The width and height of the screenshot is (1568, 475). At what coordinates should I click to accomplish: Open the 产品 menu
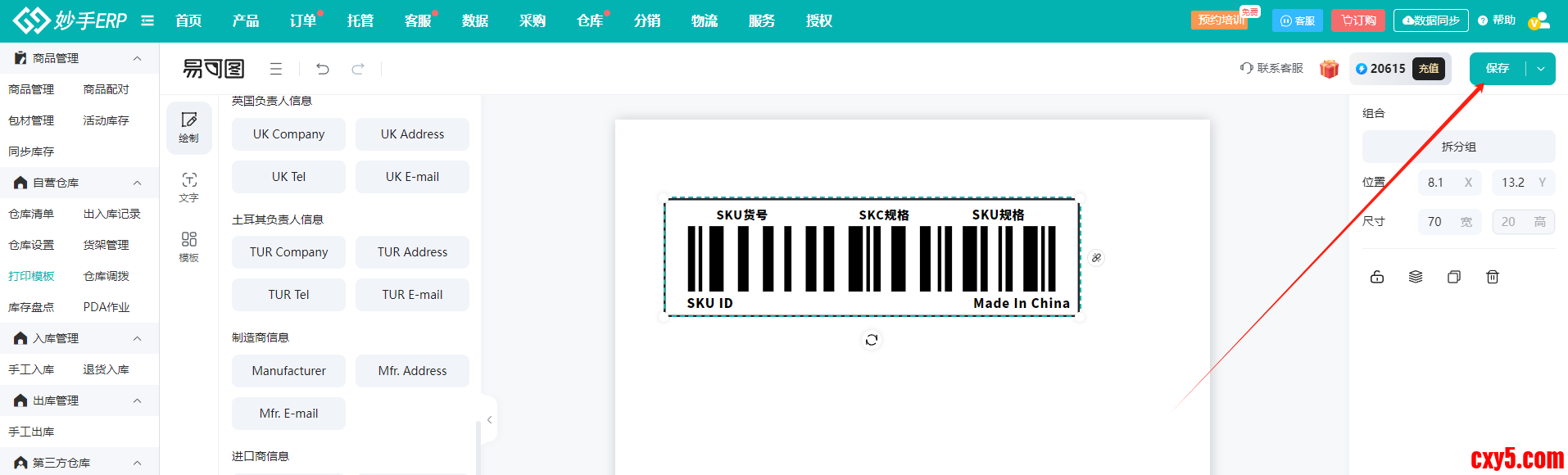246,20
